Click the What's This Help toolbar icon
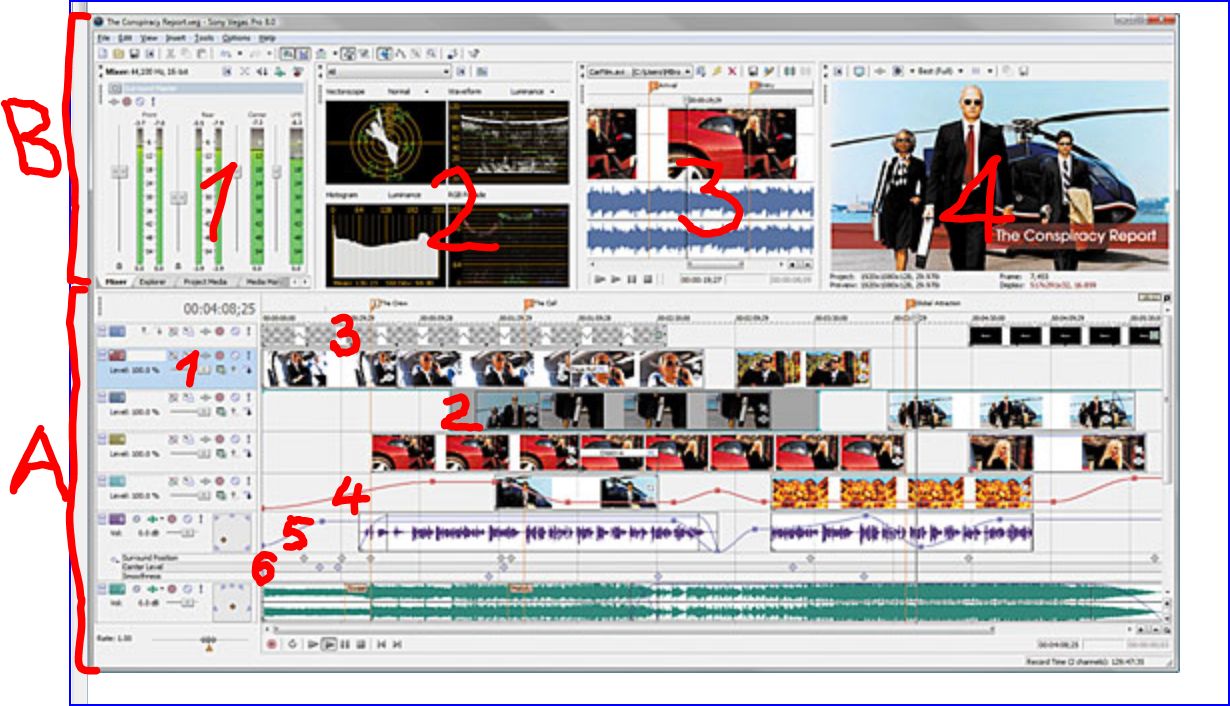This screenshot has height=706, width=1230. [473, 54]
